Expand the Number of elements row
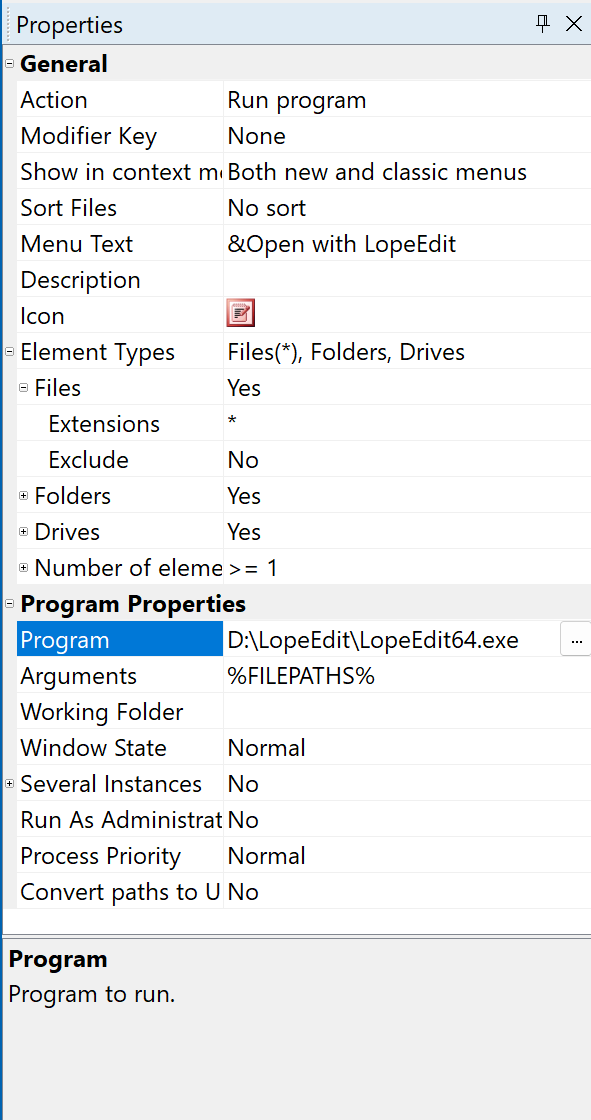The height and width of the screenshot is (1120, 591). tap(24, 568)
